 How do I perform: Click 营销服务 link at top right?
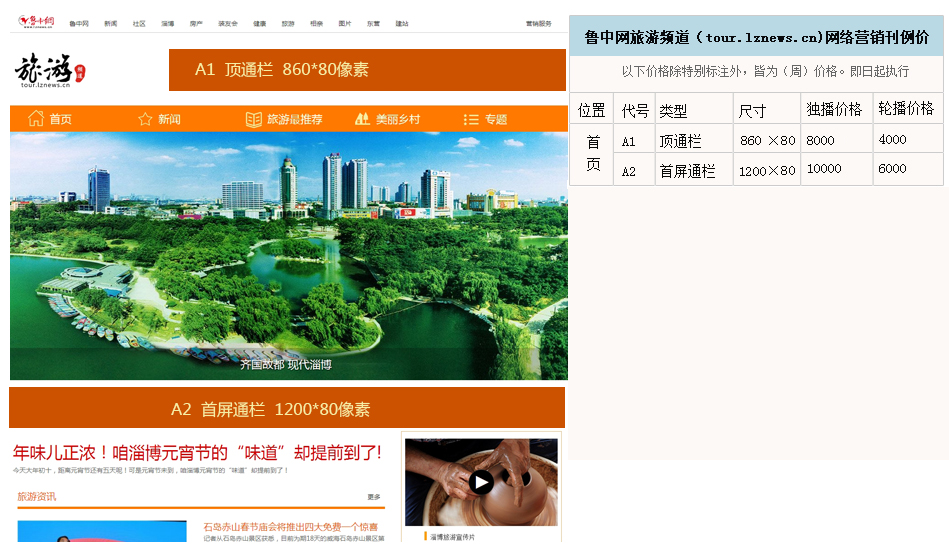pyautogui.click(x=538, y=23)
